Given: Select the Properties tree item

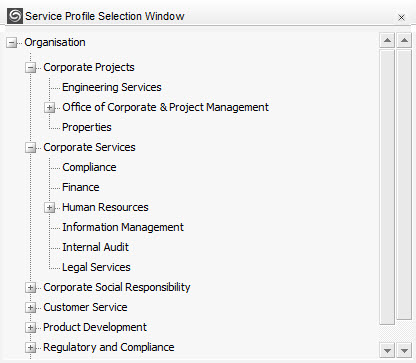Looking at the screenshot, I should coord(87,127).
